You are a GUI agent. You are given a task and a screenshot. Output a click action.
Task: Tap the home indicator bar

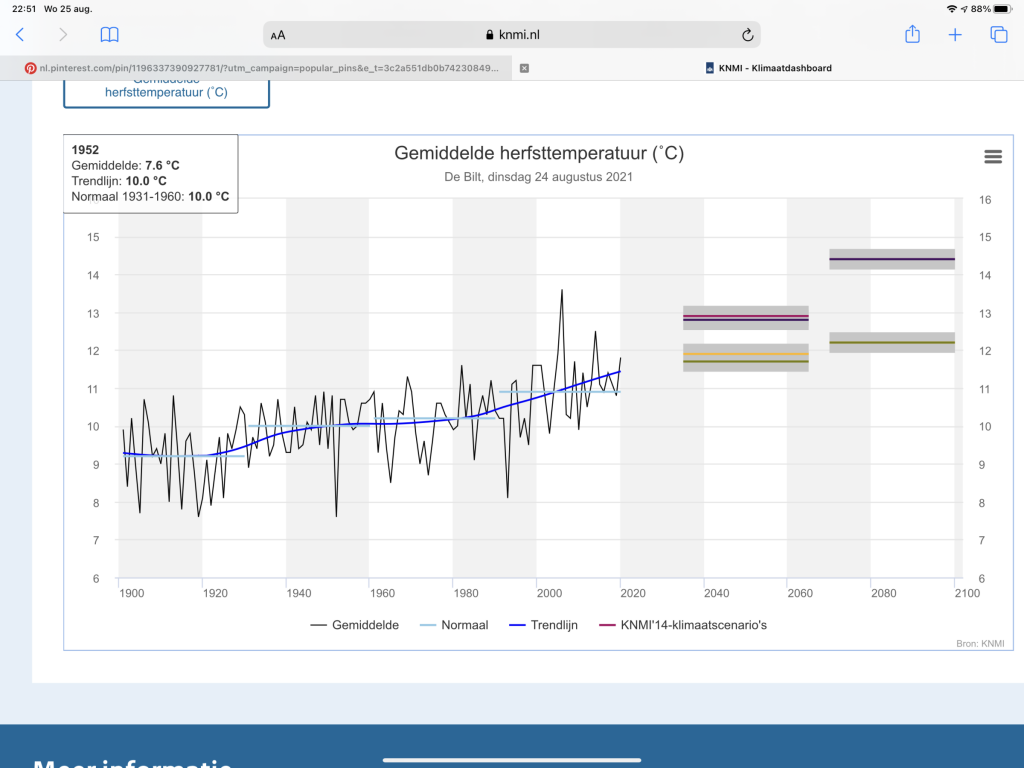[512, 760]
